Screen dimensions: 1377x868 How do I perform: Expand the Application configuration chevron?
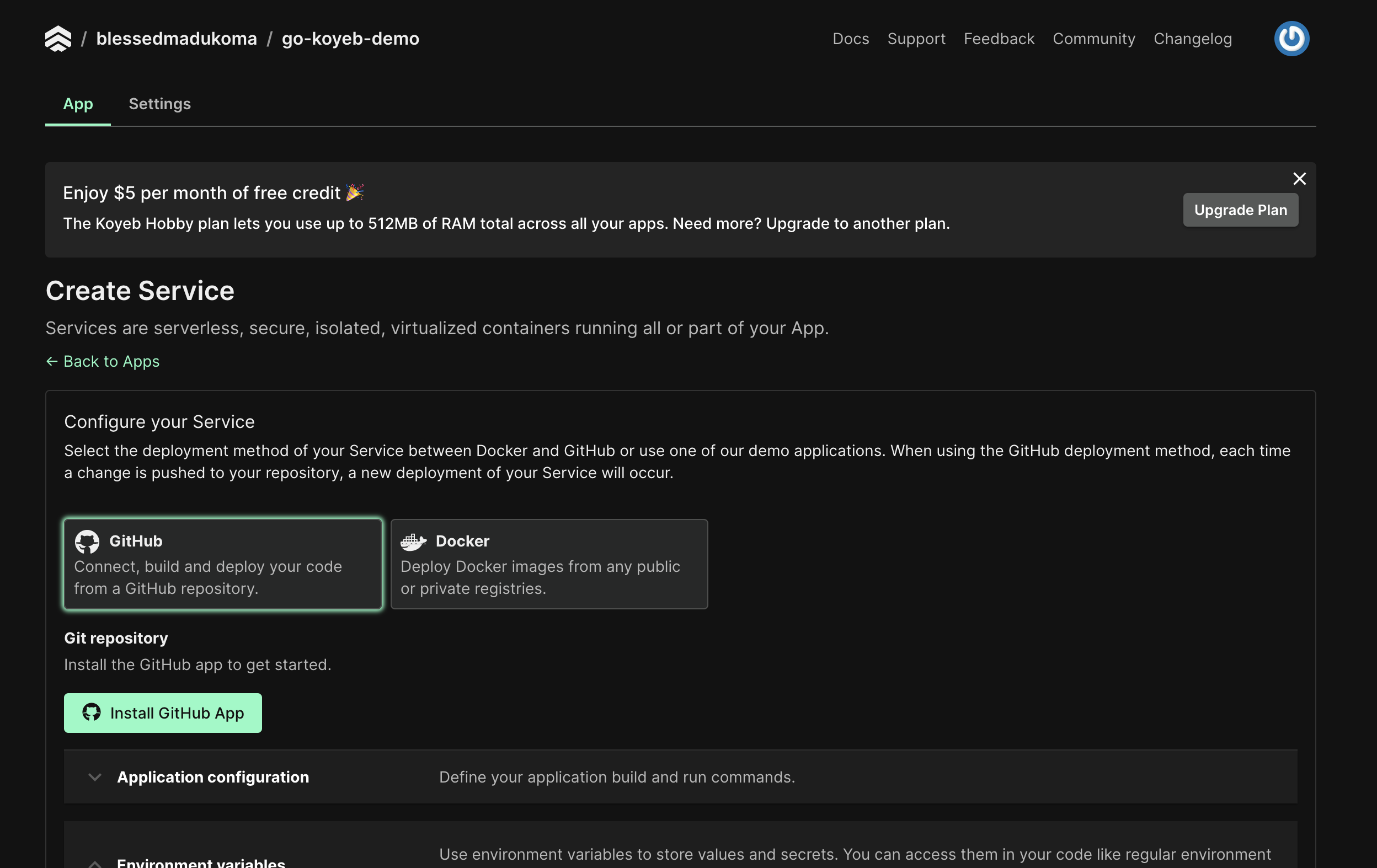(95, 777)
